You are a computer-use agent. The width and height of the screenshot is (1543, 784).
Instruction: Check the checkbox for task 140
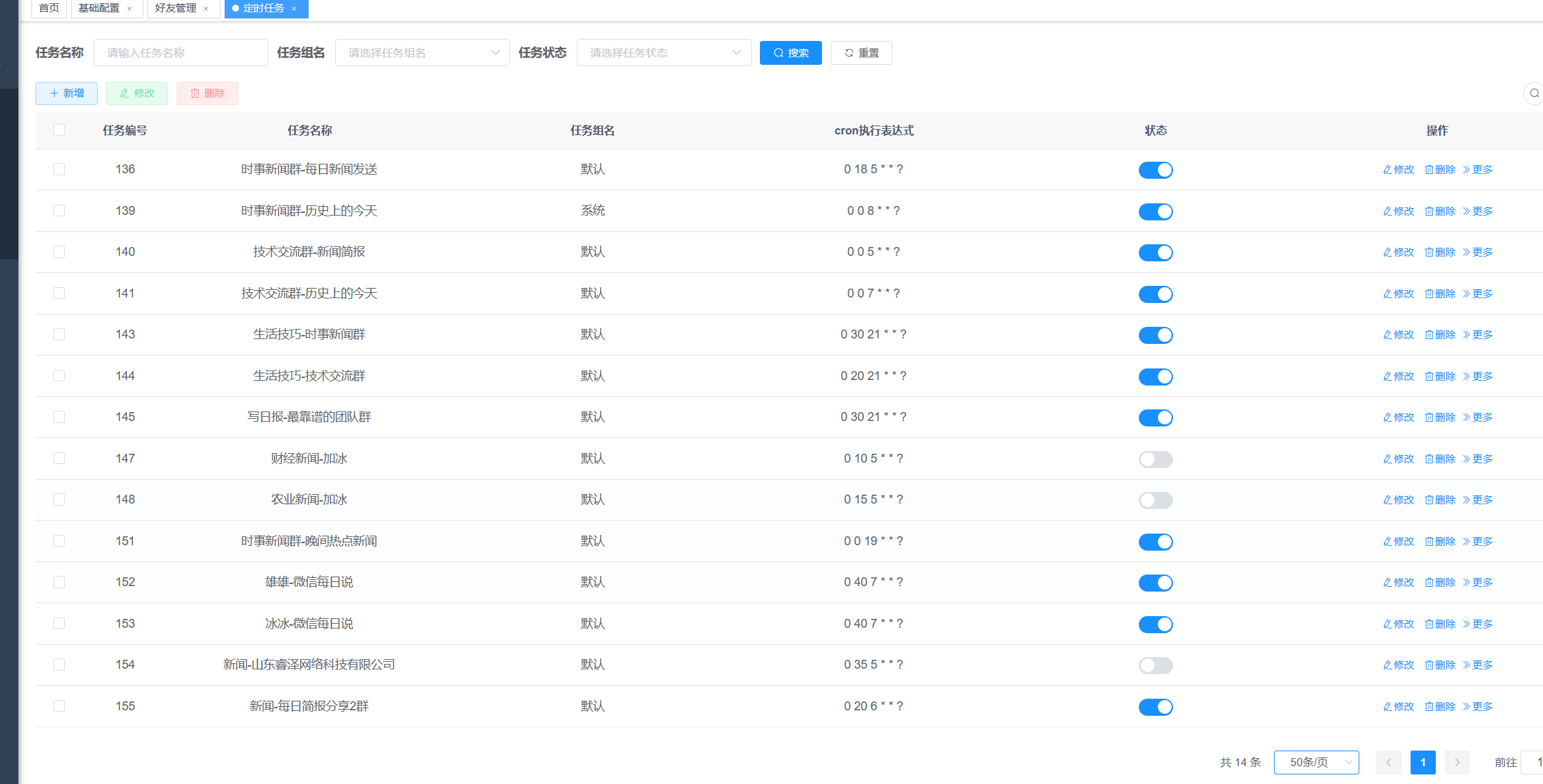click(x=59, y=252)
